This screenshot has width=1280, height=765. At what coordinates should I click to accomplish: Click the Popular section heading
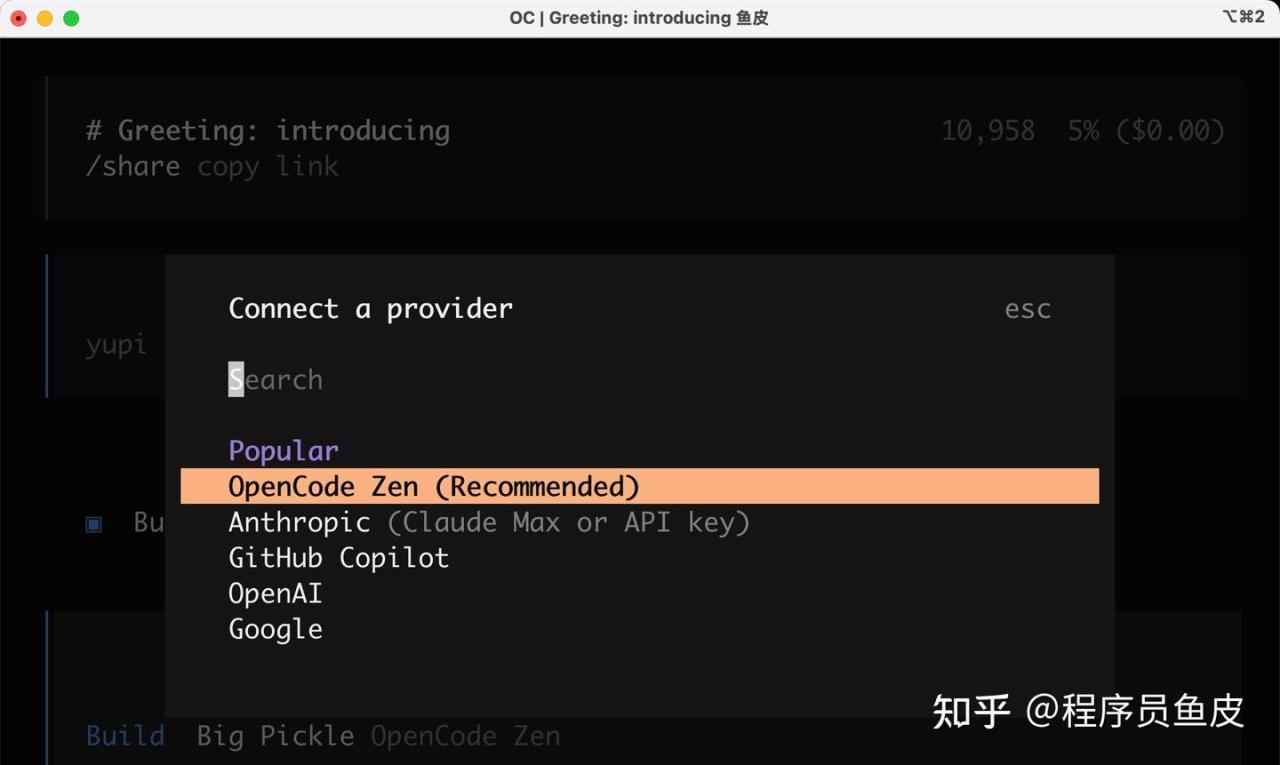pos(283,451)
